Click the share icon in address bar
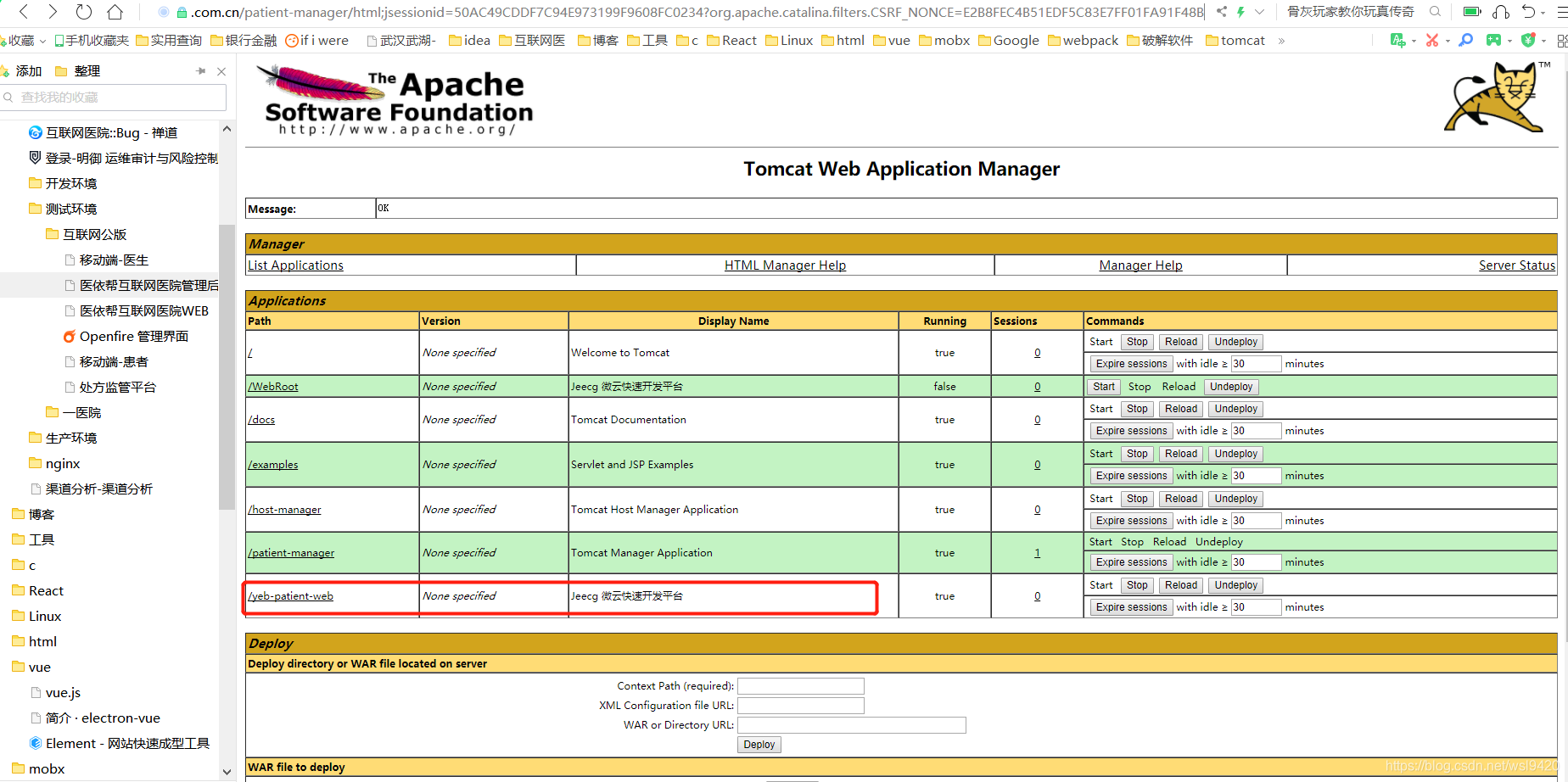1568x782 pixels. pos(1221,12)
